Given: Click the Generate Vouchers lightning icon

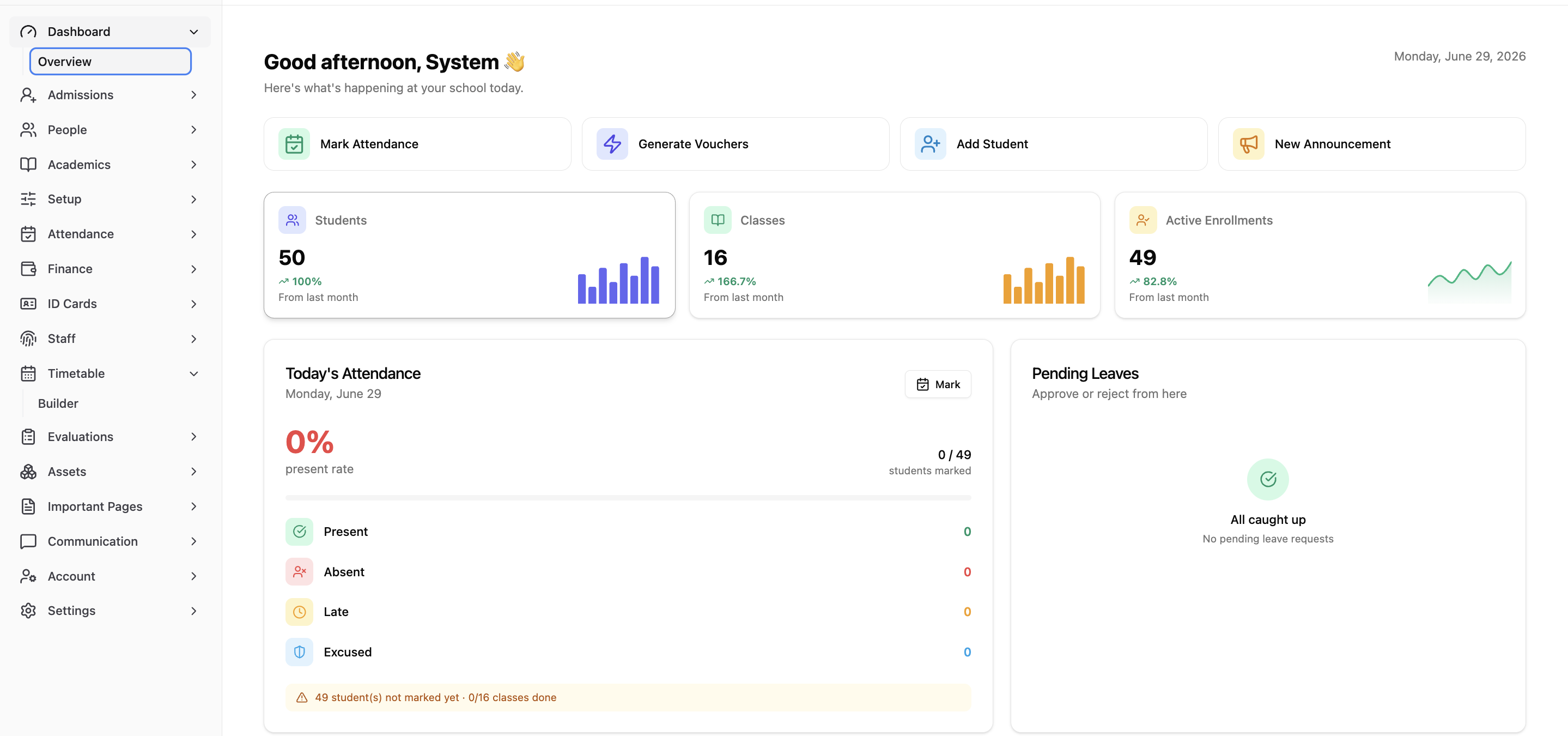Looking at the screenshot, I should [x=612, y=144].
